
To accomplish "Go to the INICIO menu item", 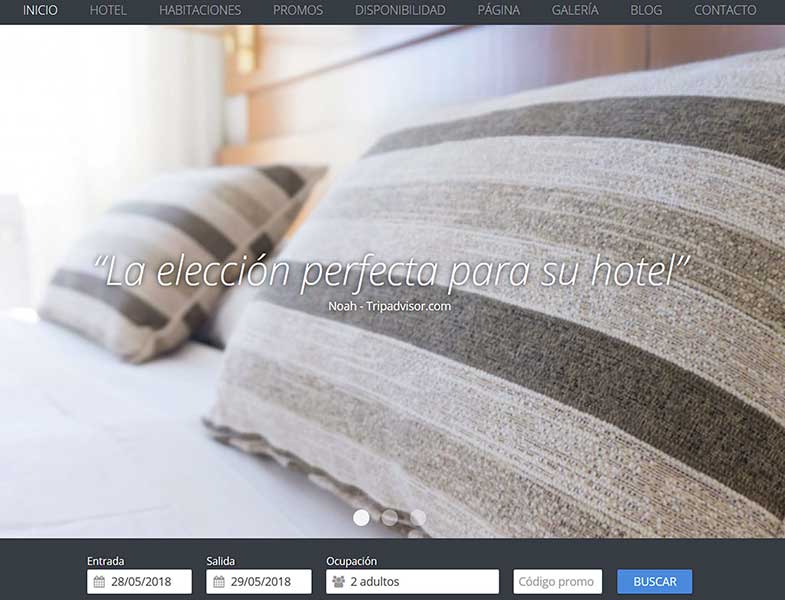I will coord(40,10).
